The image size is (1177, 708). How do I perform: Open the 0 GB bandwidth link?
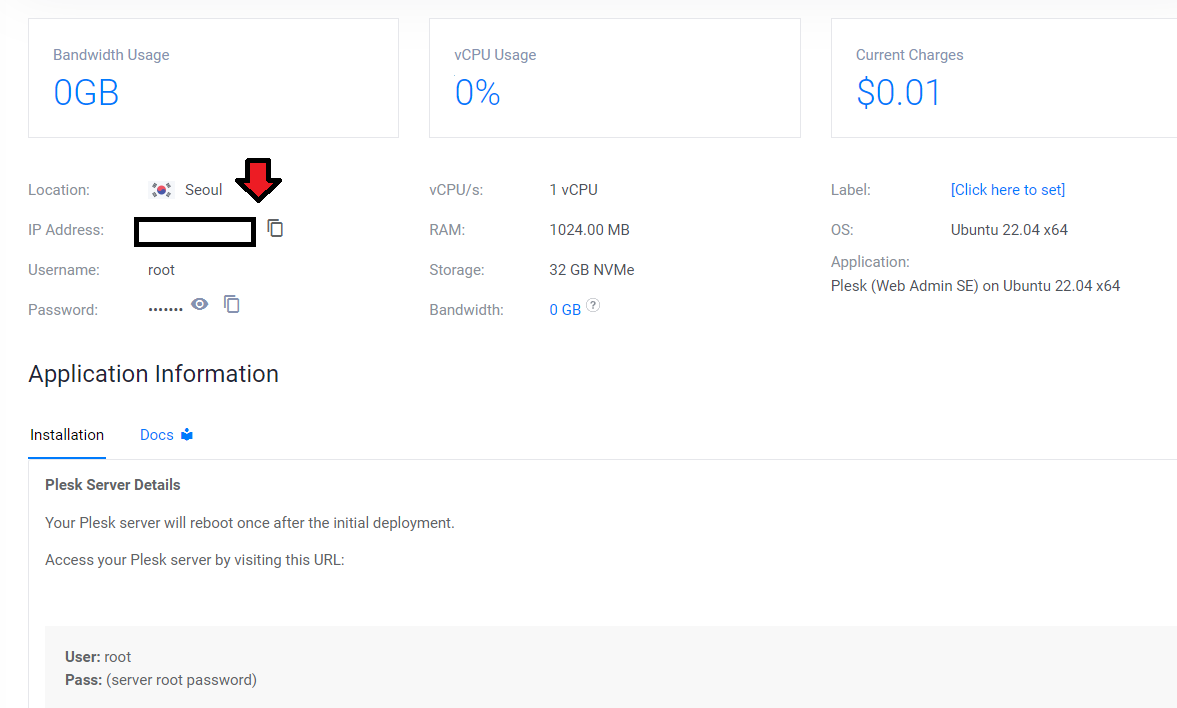[565, 309]
